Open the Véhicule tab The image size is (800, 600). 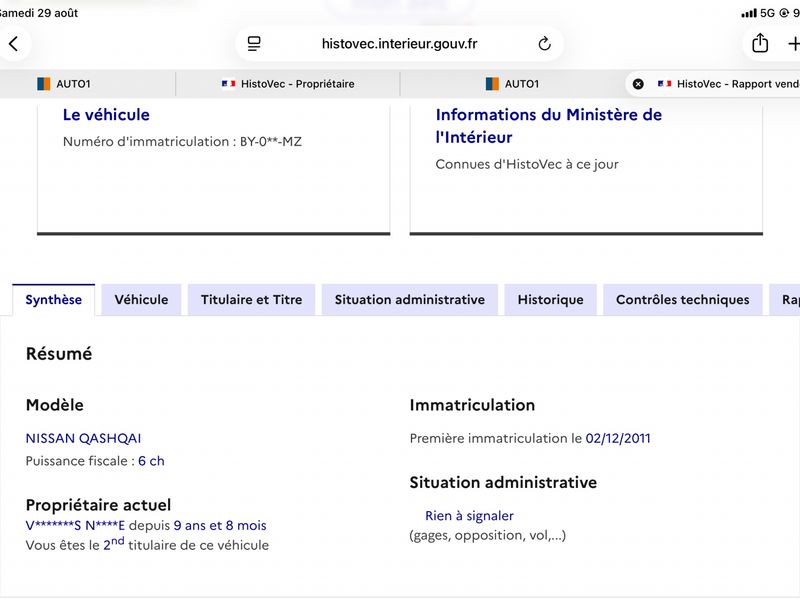[x=141, y=299]
